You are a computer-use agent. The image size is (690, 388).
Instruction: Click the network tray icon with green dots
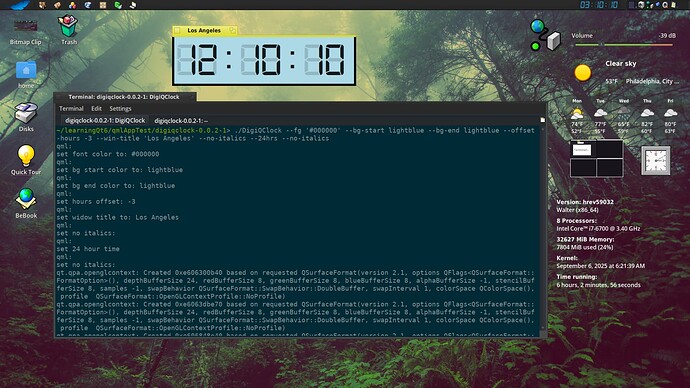tap(650, 5)
